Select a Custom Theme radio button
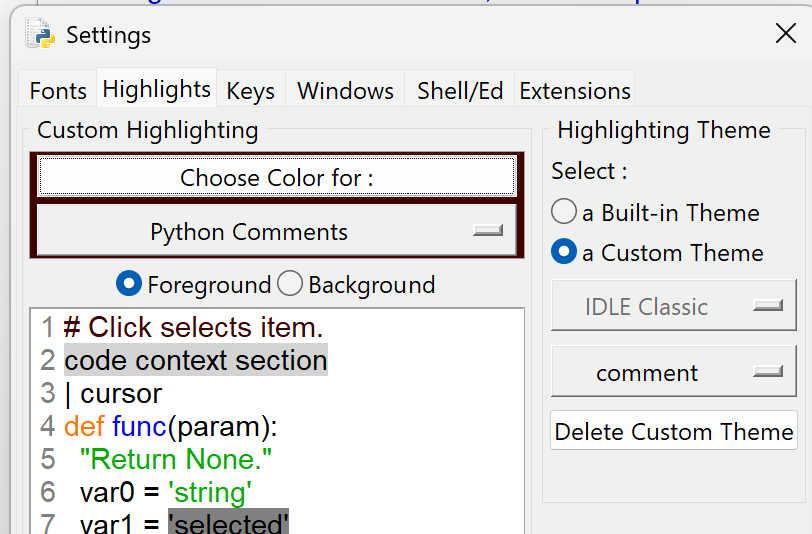The height and width of the screenshot is (534, 812). pos(564,253)
